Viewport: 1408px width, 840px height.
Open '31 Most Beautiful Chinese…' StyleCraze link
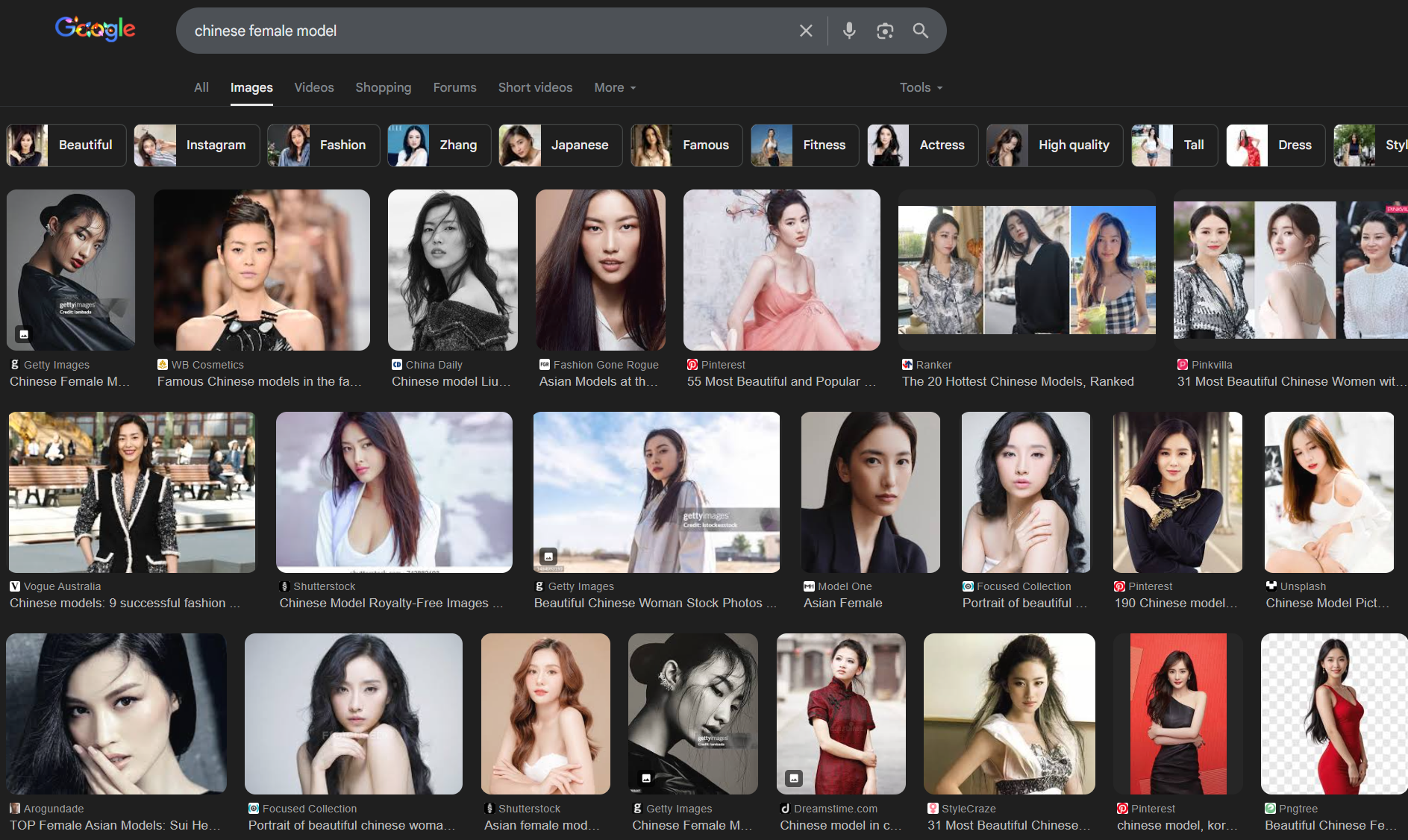[1009, 825]
